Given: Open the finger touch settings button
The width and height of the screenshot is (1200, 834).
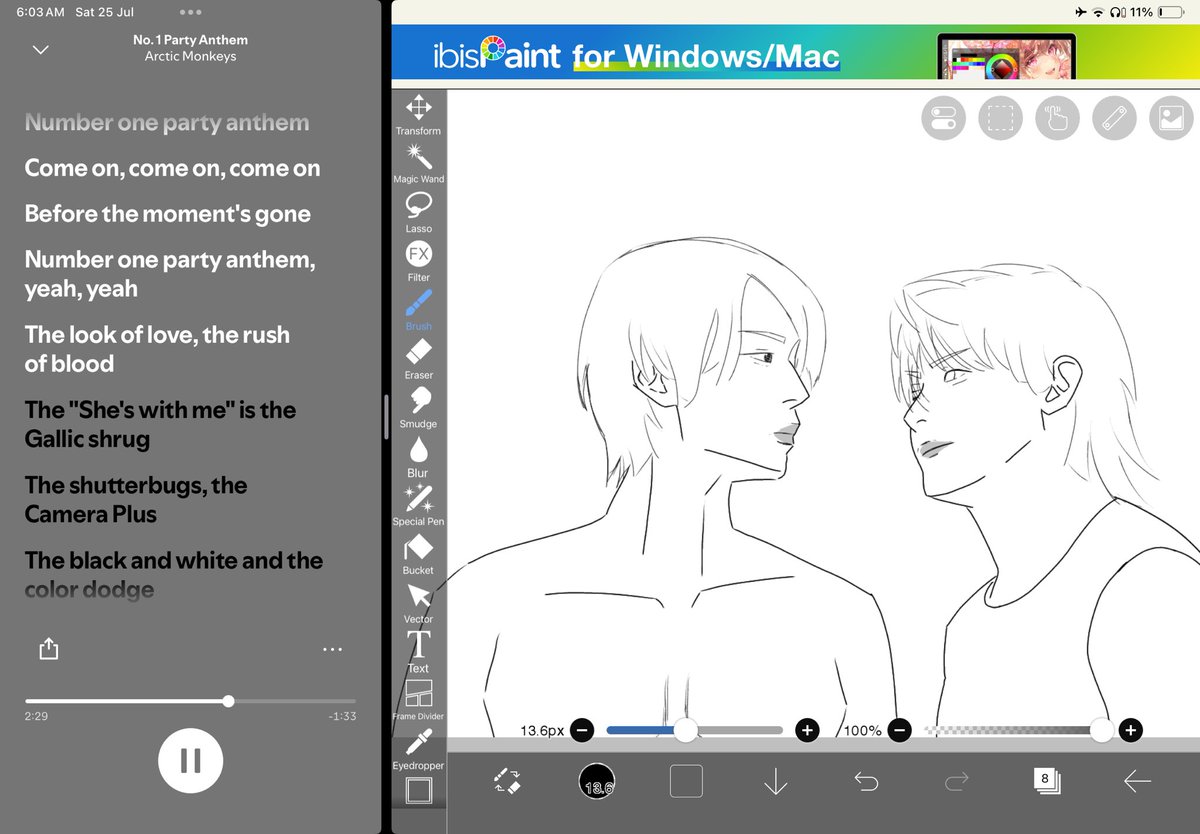Looking at the screenshot, I should [1057, 118].
